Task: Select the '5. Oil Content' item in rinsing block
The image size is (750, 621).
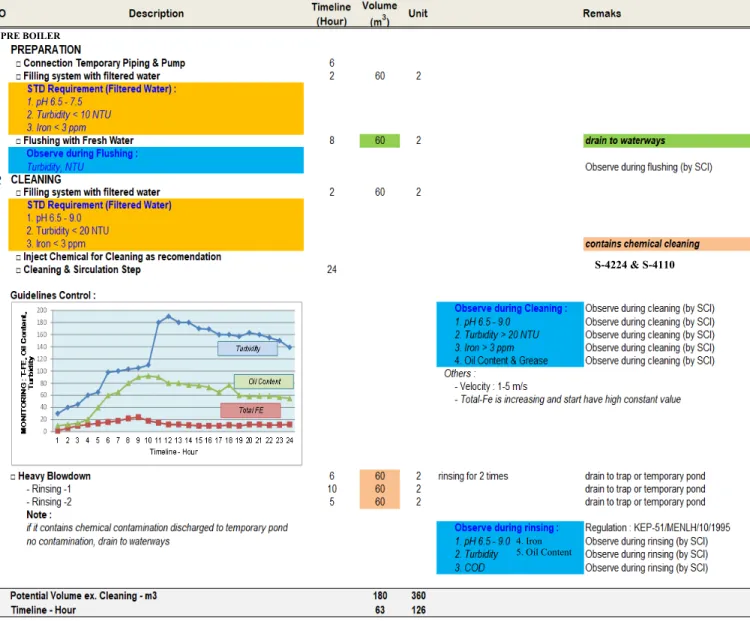Action: [x=544, y=553]
